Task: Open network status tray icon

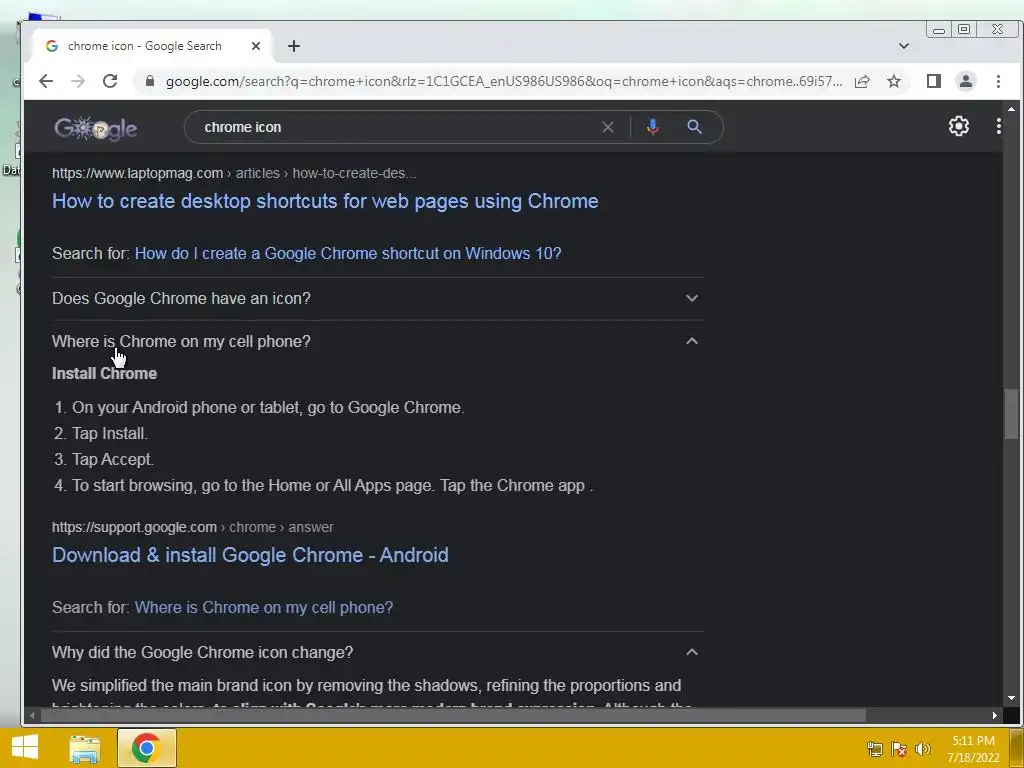Action: click(x=874, y=749)
